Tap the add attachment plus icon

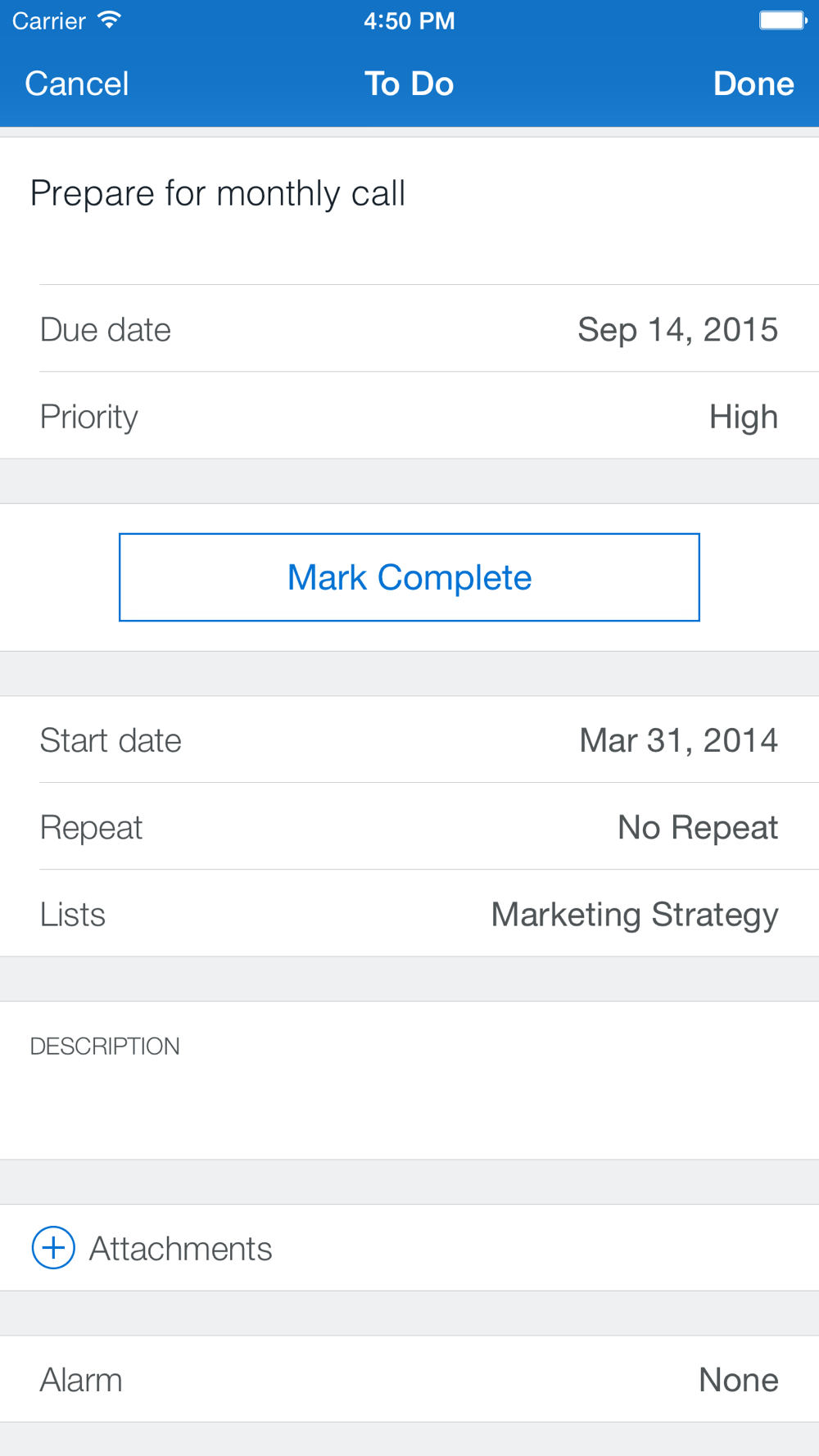pos(53,1247)
